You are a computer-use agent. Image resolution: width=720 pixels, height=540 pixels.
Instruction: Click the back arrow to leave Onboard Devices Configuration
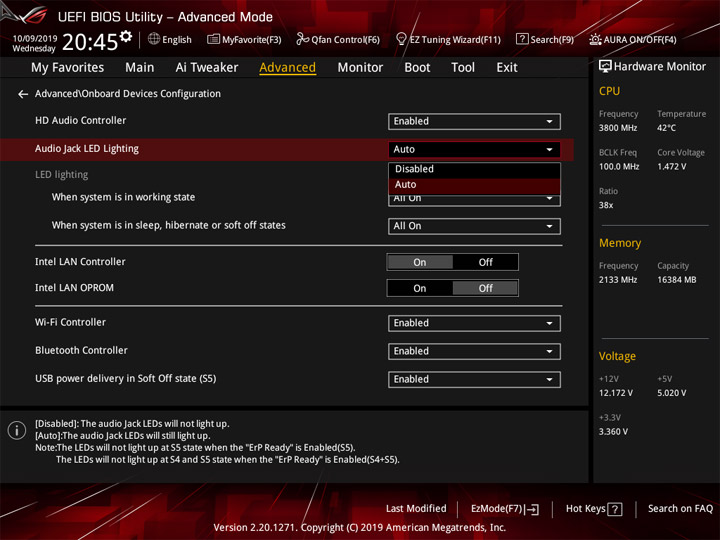pyautogui.click(x=23, y=94)
